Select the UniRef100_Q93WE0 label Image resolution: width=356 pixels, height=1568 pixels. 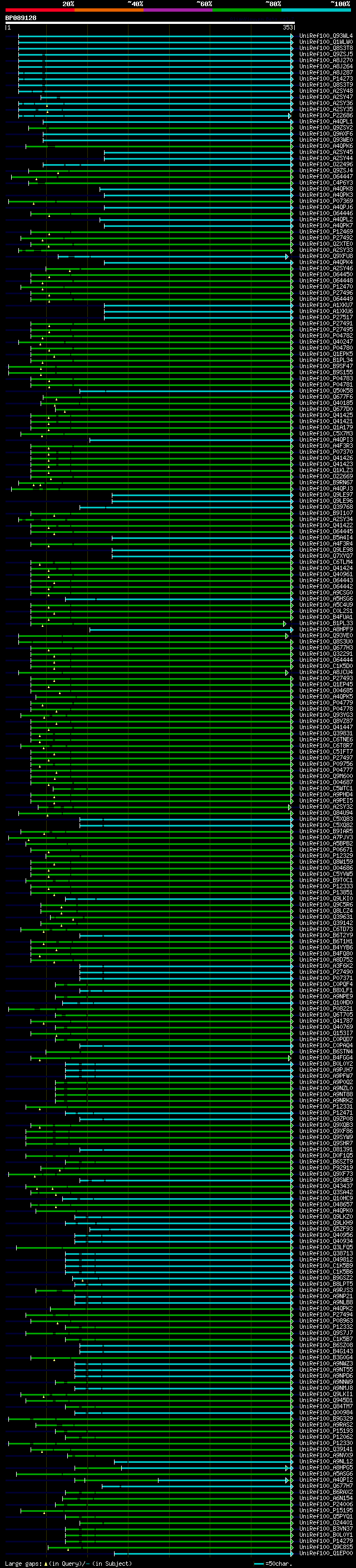coord(325,140)
